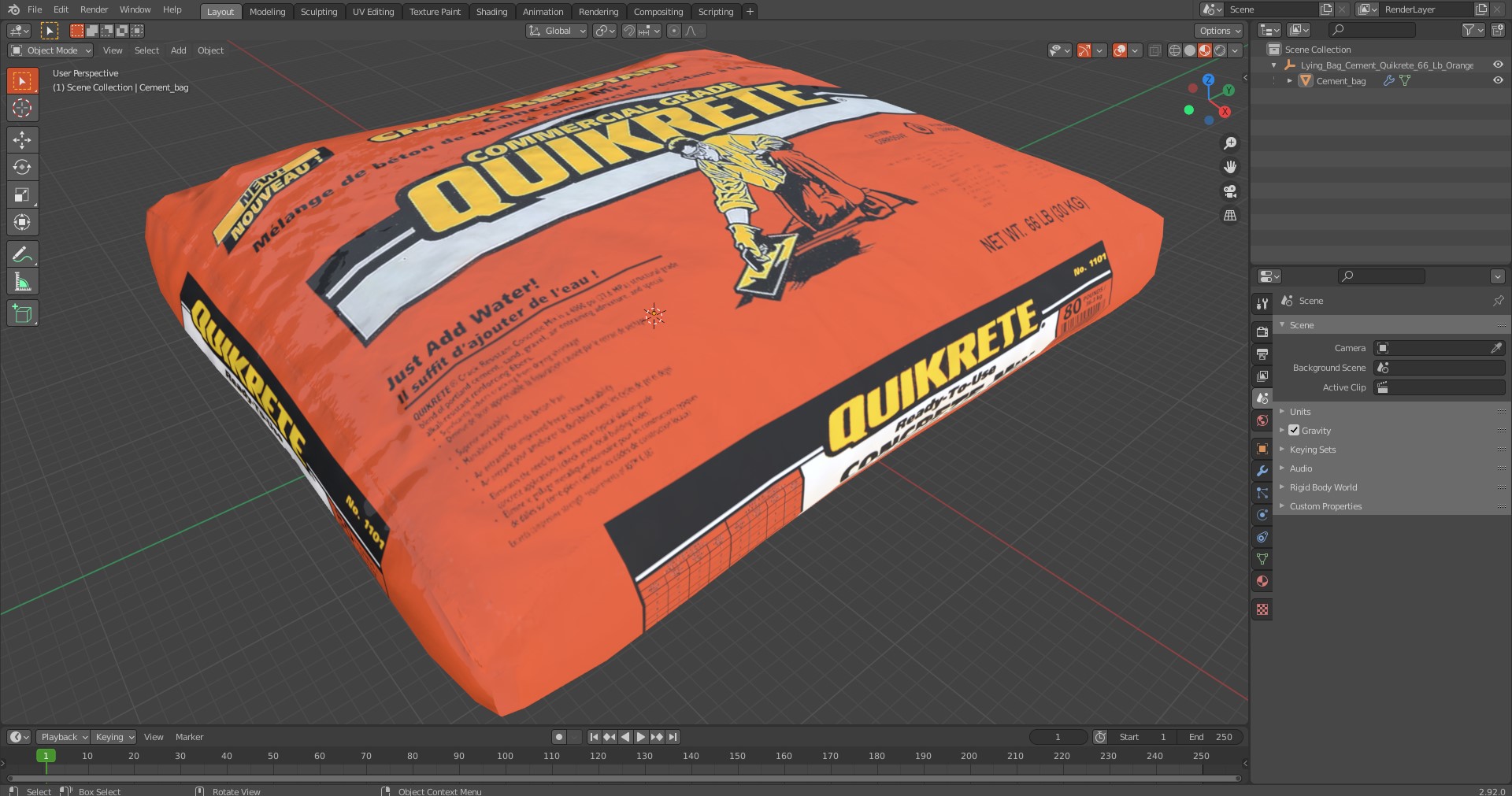Click the outliner search field
This screenshot has height=796, width=1512.
pos(1372,30)
